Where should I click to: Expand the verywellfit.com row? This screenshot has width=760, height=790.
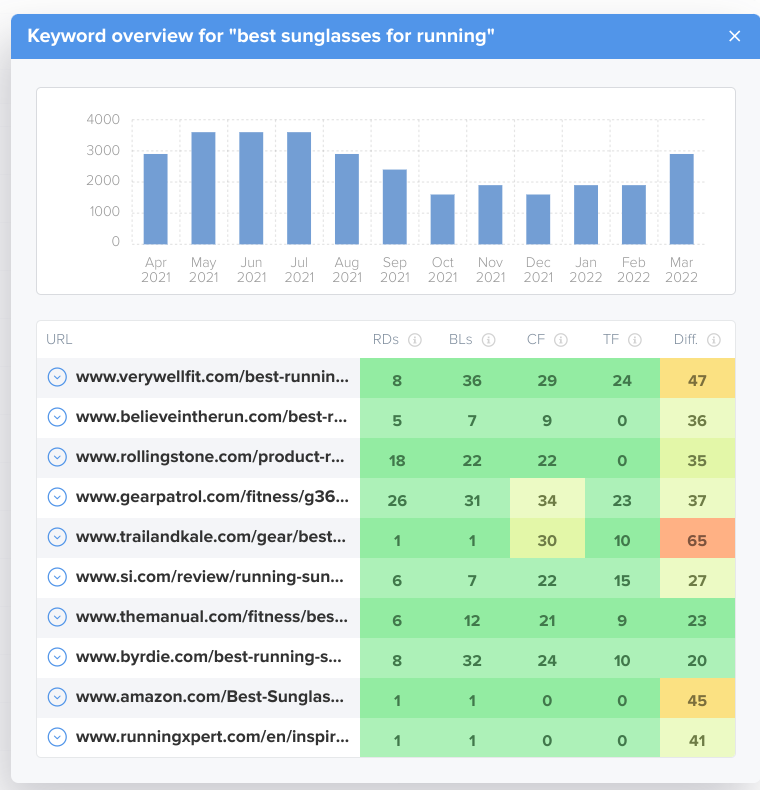57,377
